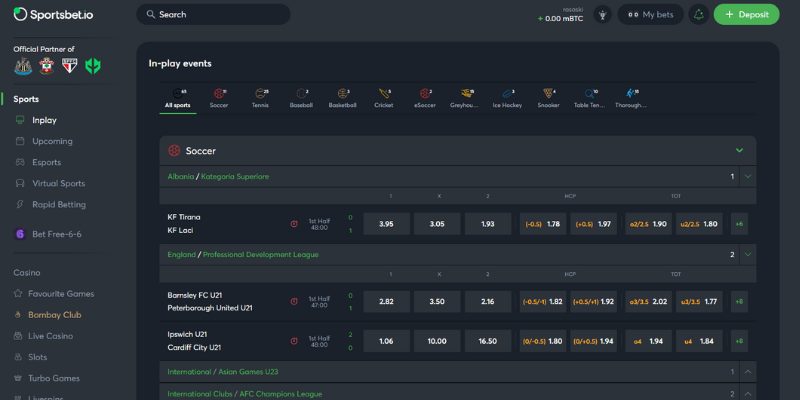This screenshot has width=800, height=400.
Task: Click the Southampton partner crest
Action: [x=46, y=66]
